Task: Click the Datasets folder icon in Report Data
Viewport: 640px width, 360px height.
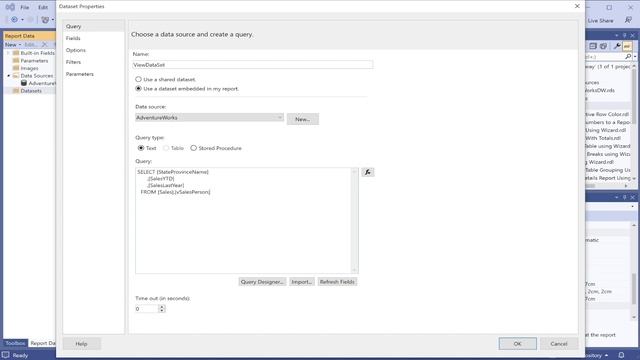Action: [16, 91]
